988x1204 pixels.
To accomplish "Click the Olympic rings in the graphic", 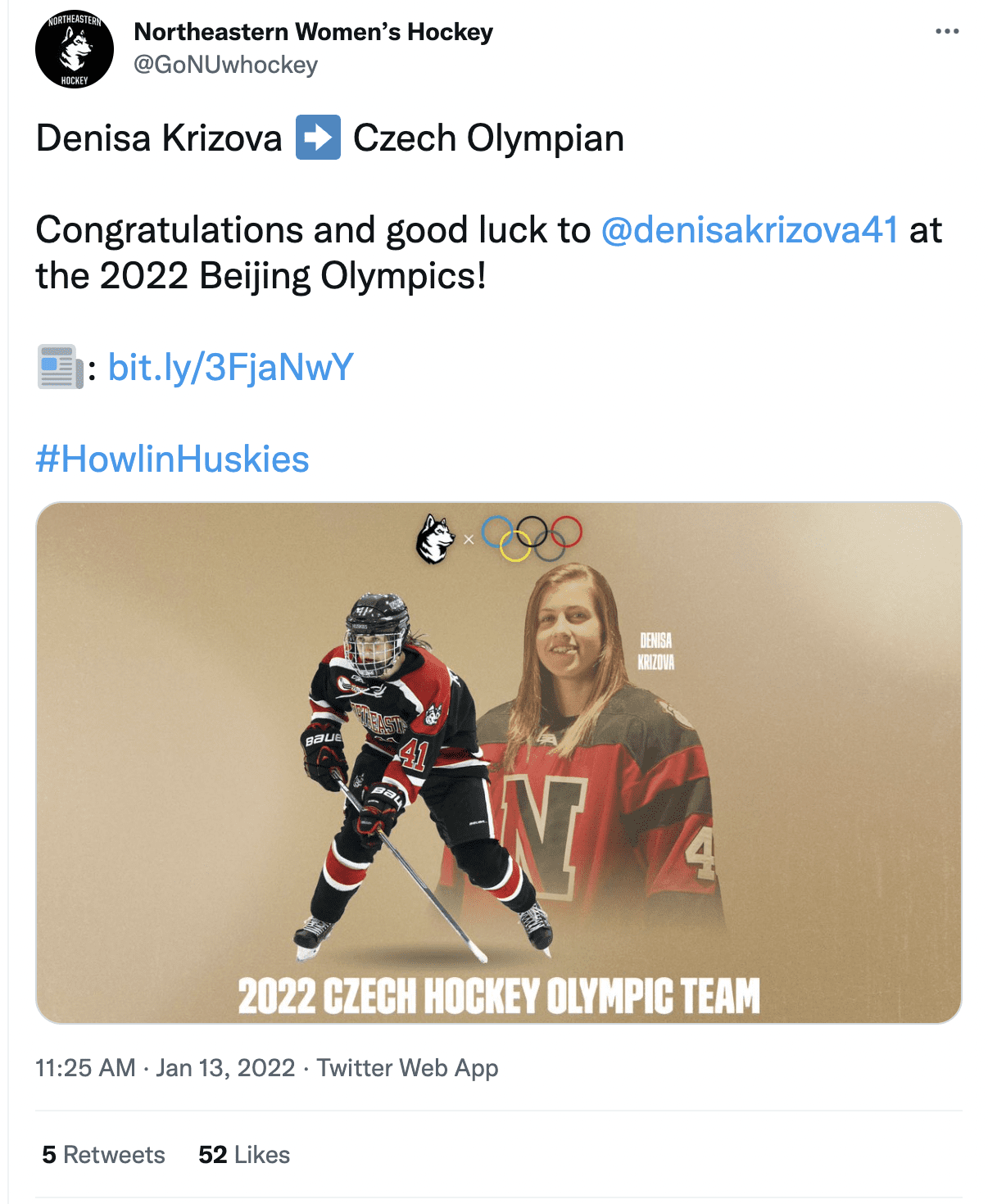I will coord(532,537).
